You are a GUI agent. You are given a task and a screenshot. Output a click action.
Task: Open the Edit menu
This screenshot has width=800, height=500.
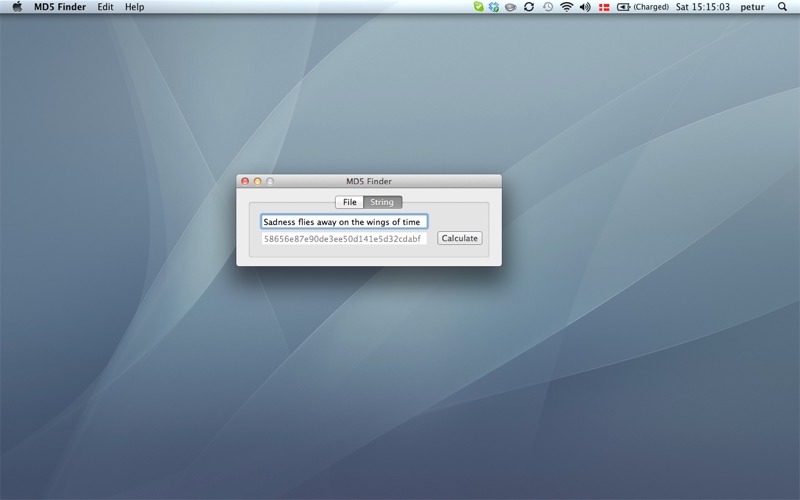click(105, 7)
